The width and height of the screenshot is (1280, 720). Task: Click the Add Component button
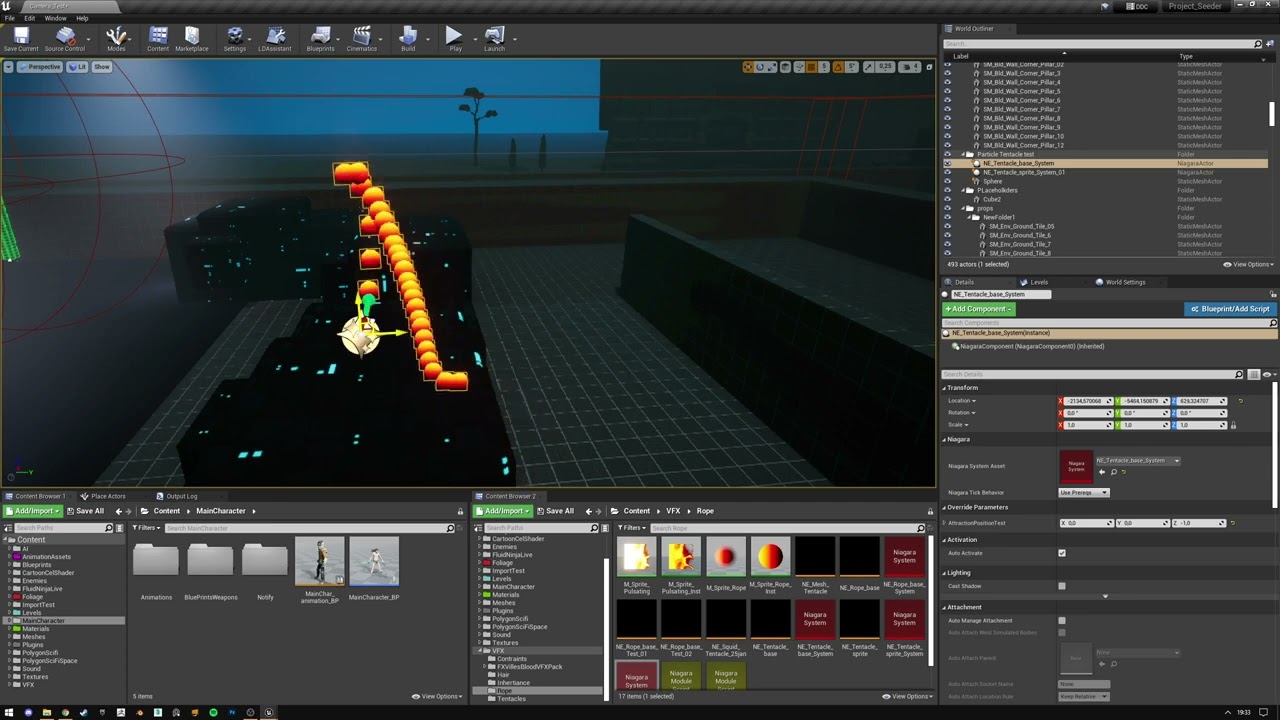979,309
